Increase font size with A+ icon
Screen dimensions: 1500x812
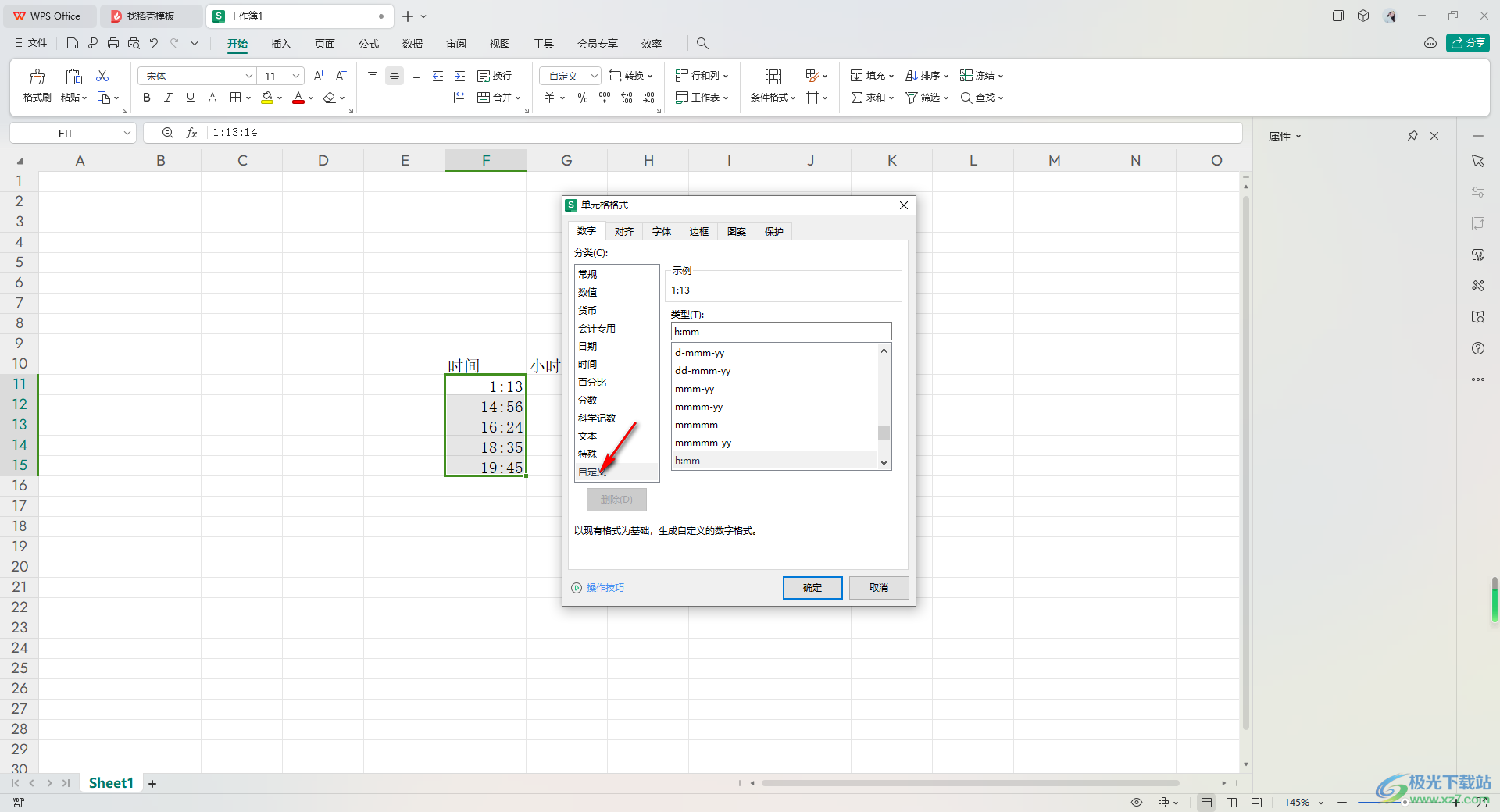319,76
